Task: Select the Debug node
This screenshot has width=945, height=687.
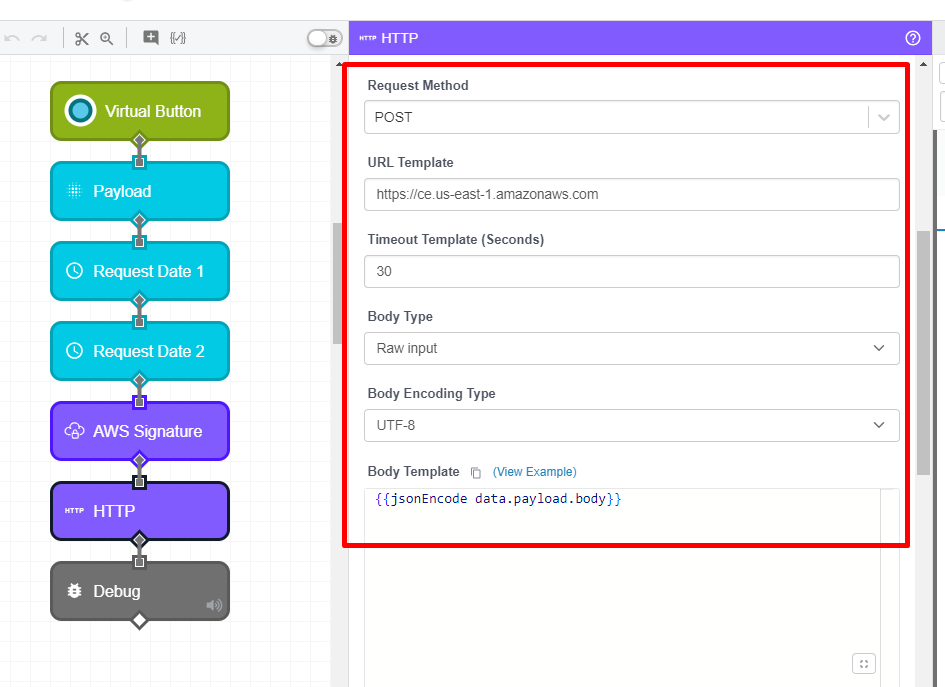Action: pos(140,591)
